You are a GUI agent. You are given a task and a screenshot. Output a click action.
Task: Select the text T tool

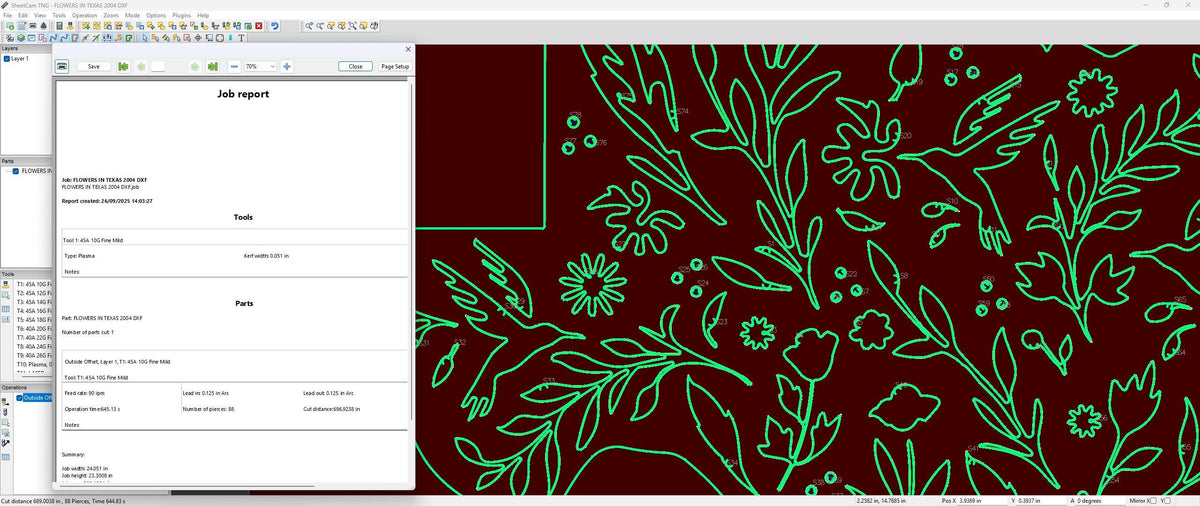241,38
